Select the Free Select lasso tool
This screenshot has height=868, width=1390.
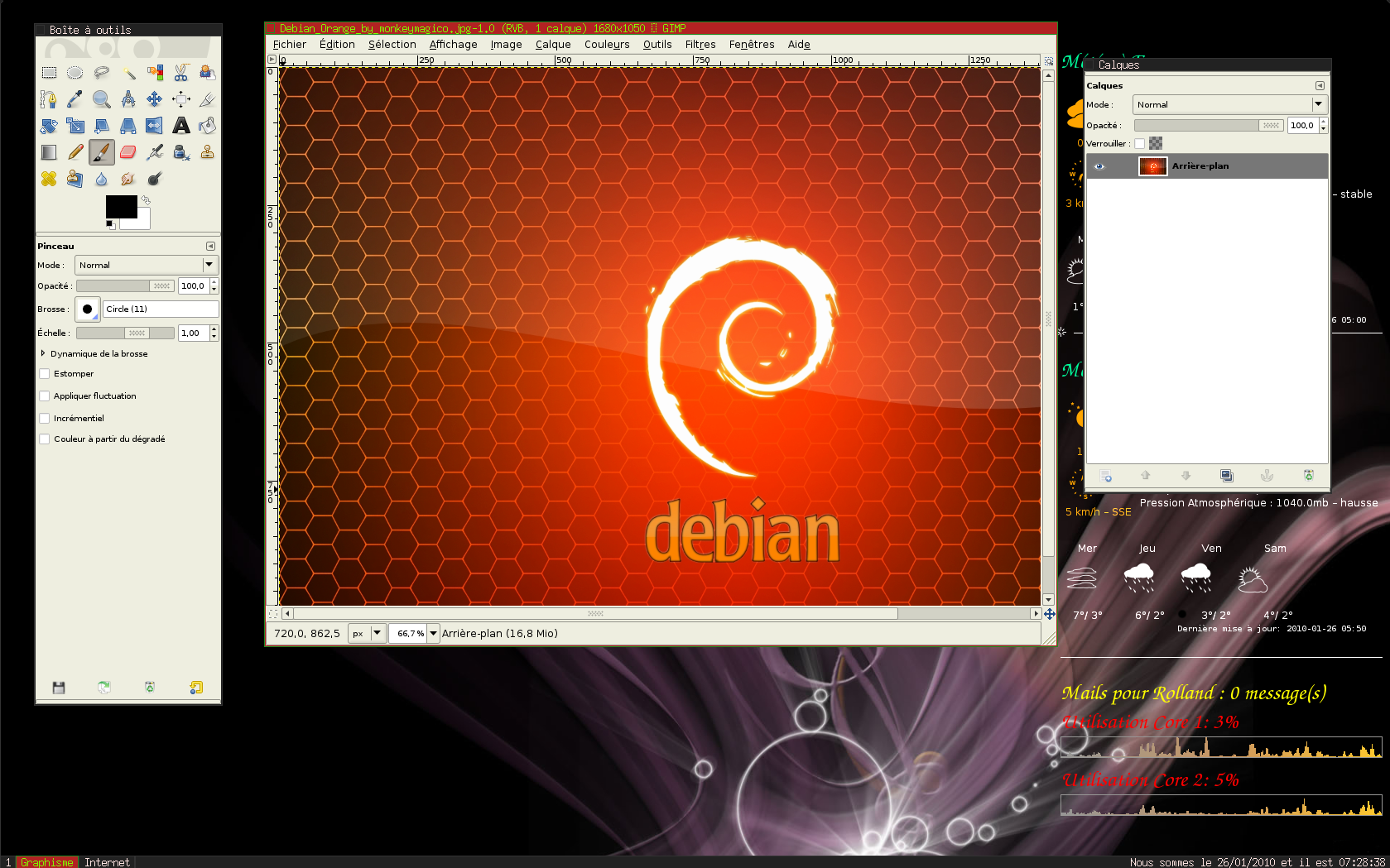[102, 73]
